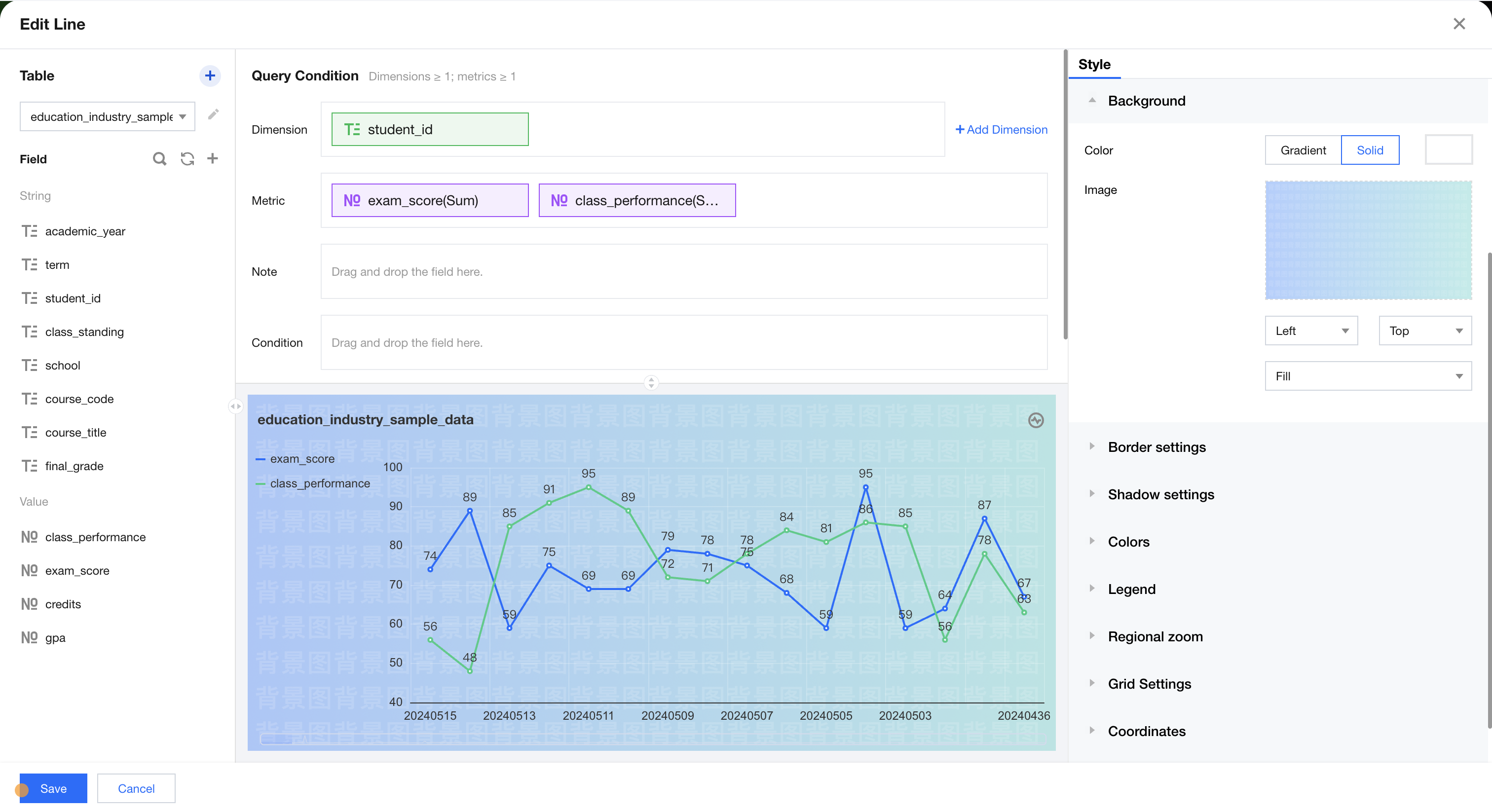
Task: Expand the Colors section
Action: click(x=1091, y=542)
